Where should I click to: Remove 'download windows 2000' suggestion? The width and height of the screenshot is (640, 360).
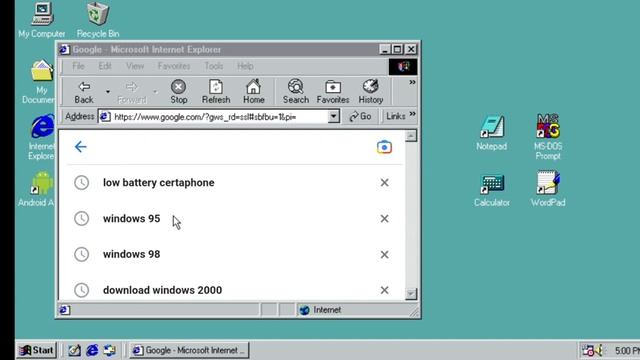click(x=384, y=290)
